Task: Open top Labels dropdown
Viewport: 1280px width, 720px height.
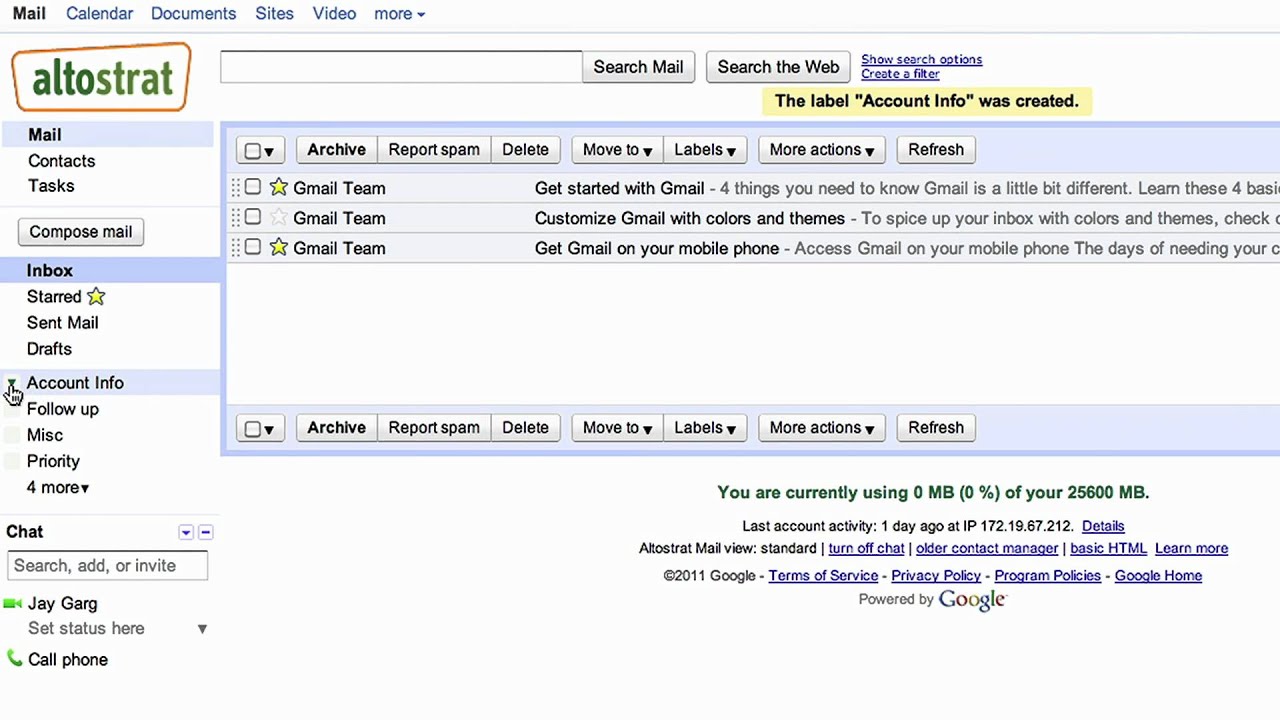Action: click(x=704, y=150)
